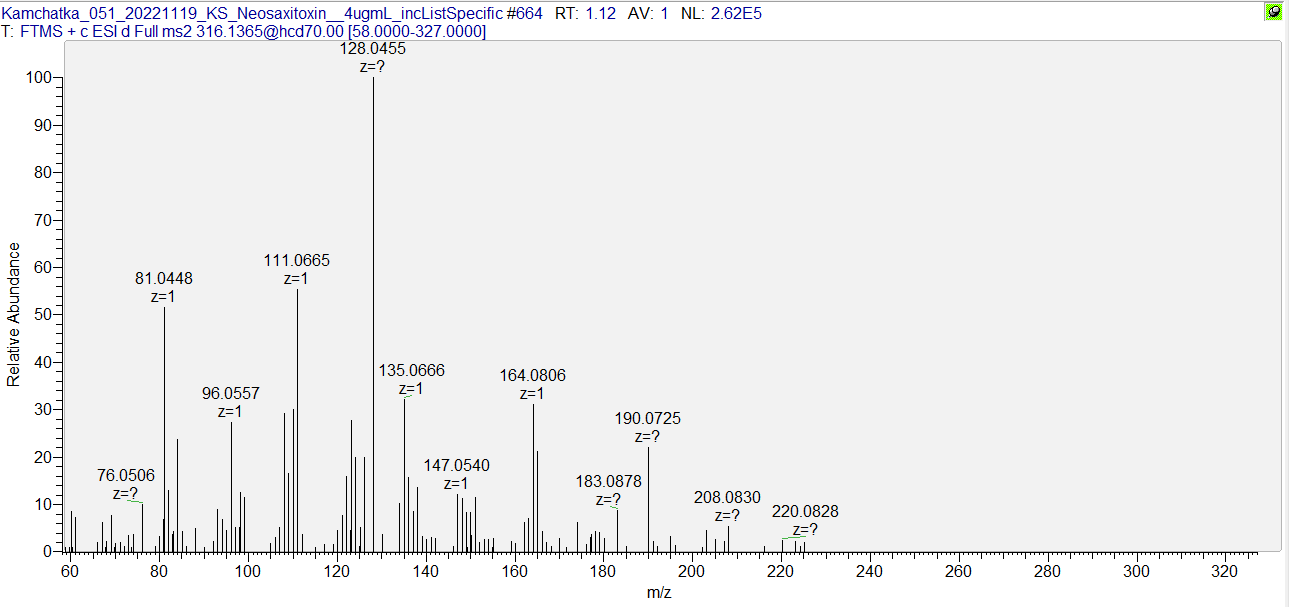Click the 81.0448 peak label
This screenshot has width=1289, height=607.
pyautogui.click(x=164, y=279)
